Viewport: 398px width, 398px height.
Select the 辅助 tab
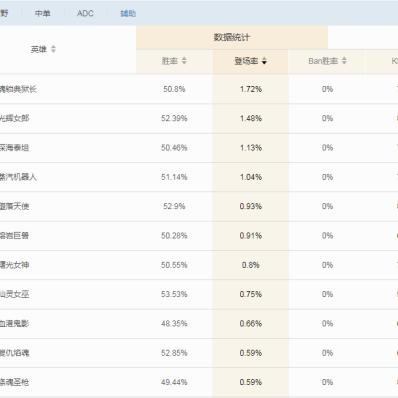coord(128,13)
